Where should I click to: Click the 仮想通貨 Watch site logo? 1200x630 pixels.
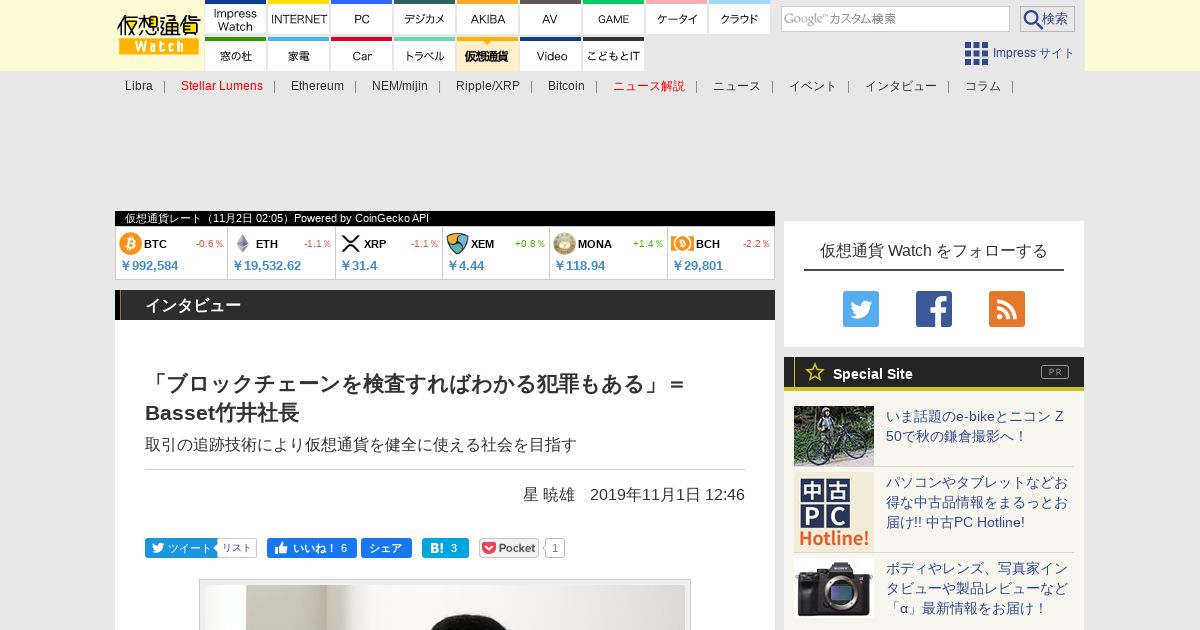click(x=159, y=35)
